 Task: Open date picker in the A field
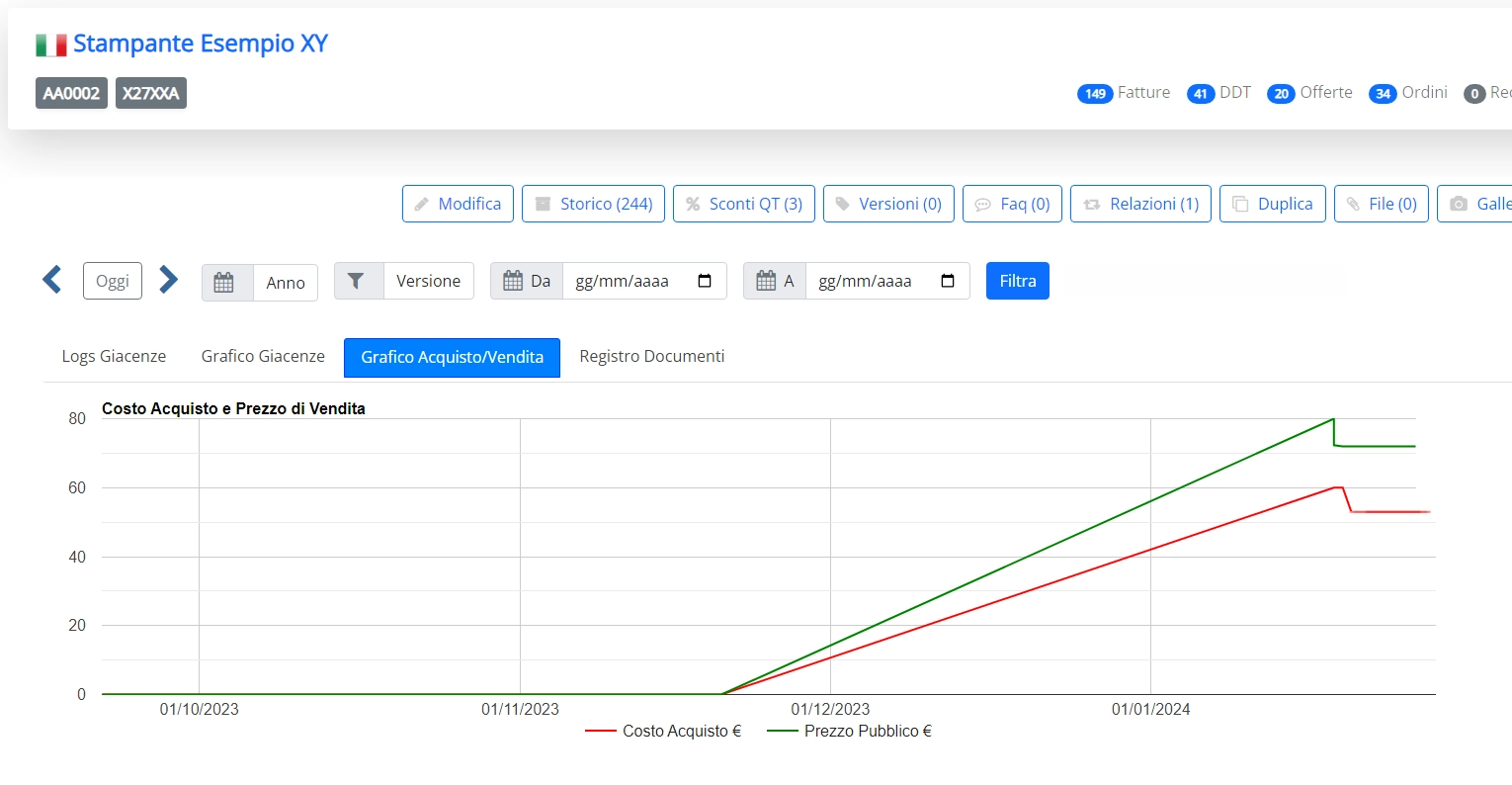pos(948,281)
